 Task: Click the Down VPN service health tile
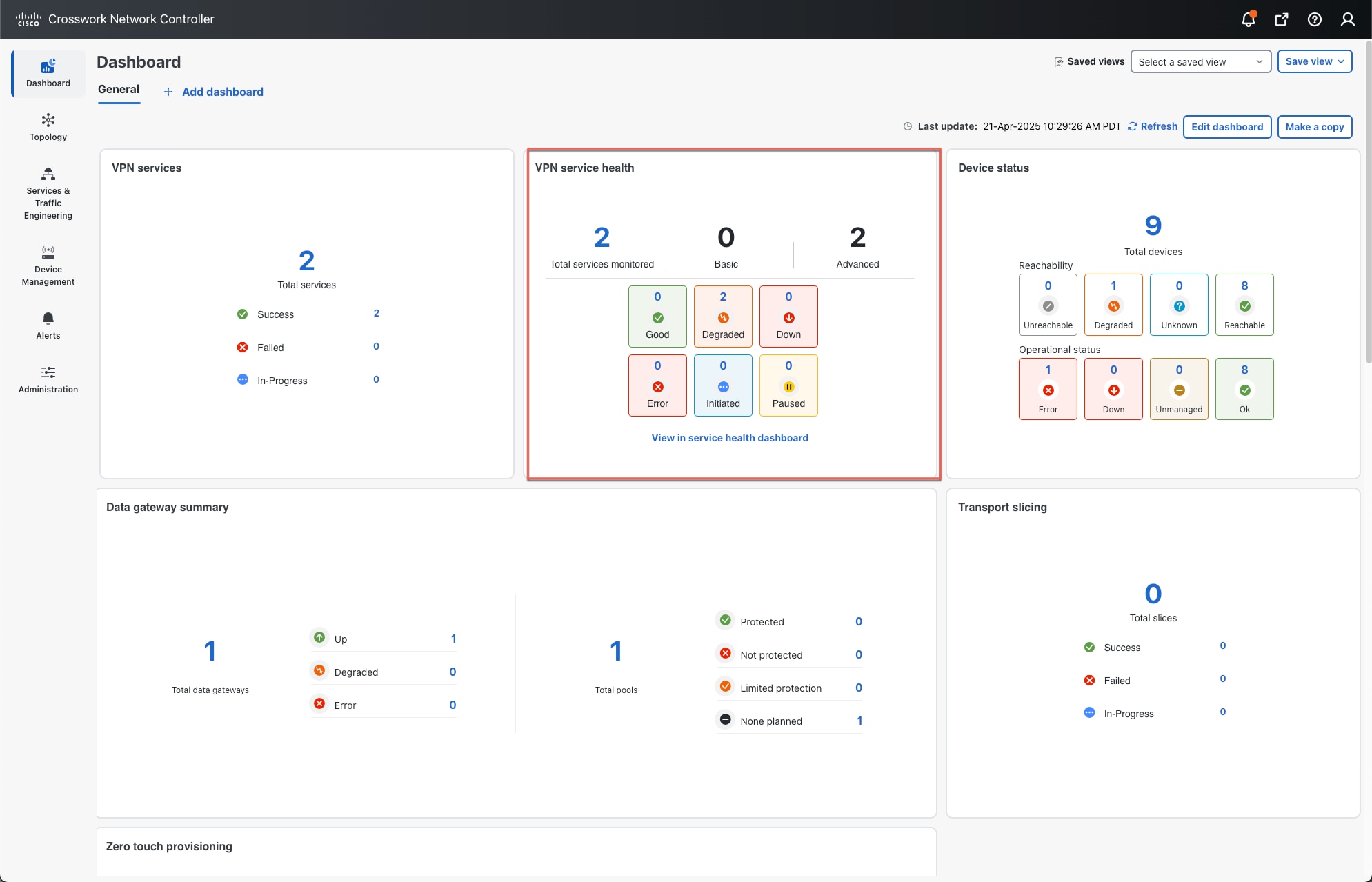click(x=788, y=316)
